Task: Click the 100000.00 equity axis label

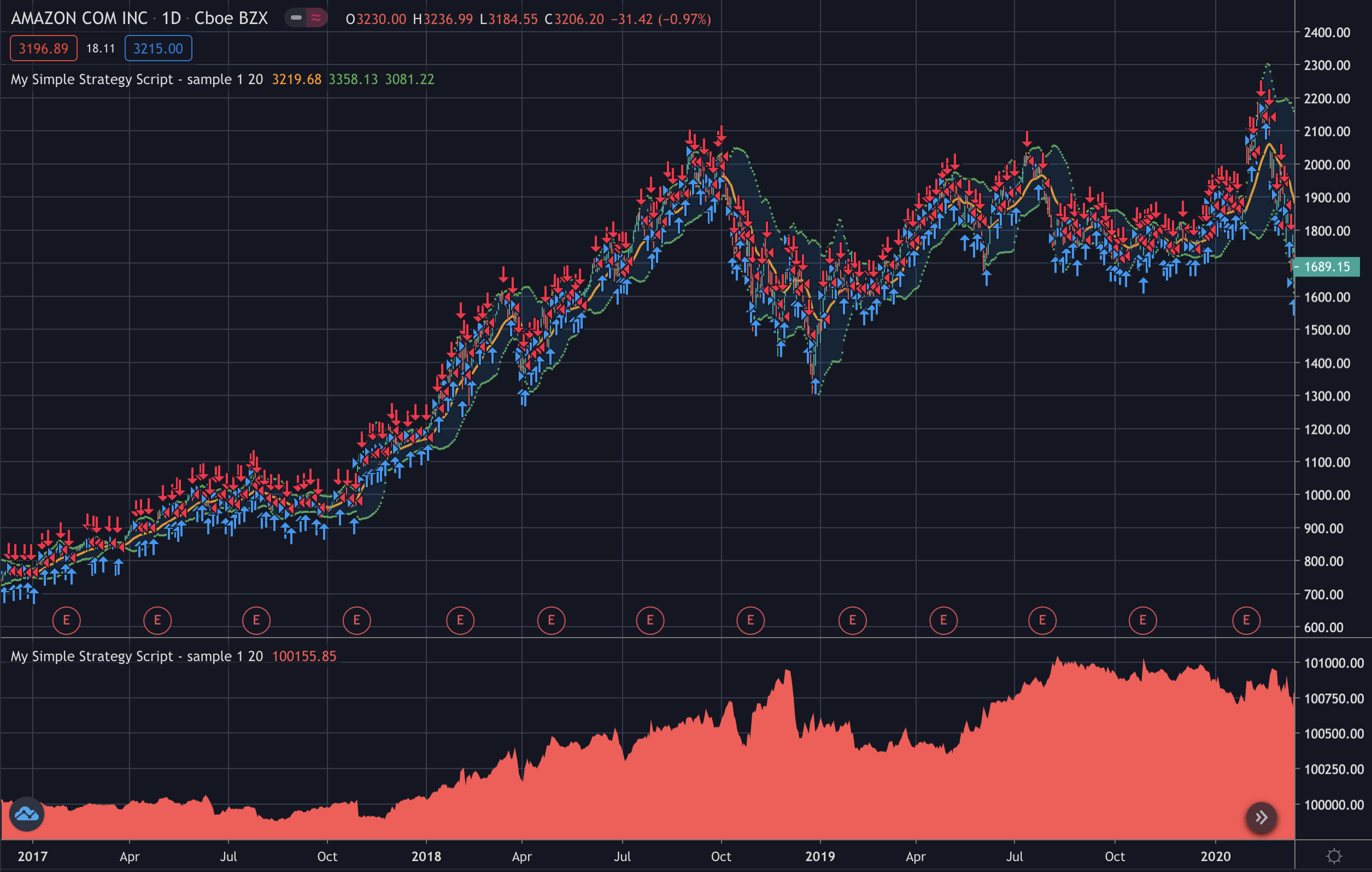Action: (x=1334, y=805)
